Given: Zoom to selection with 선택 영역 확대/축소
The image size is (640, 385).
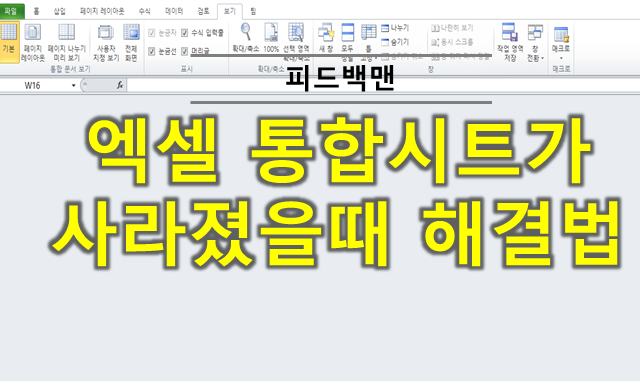Looking at the screenshot, I should (296, 42).
